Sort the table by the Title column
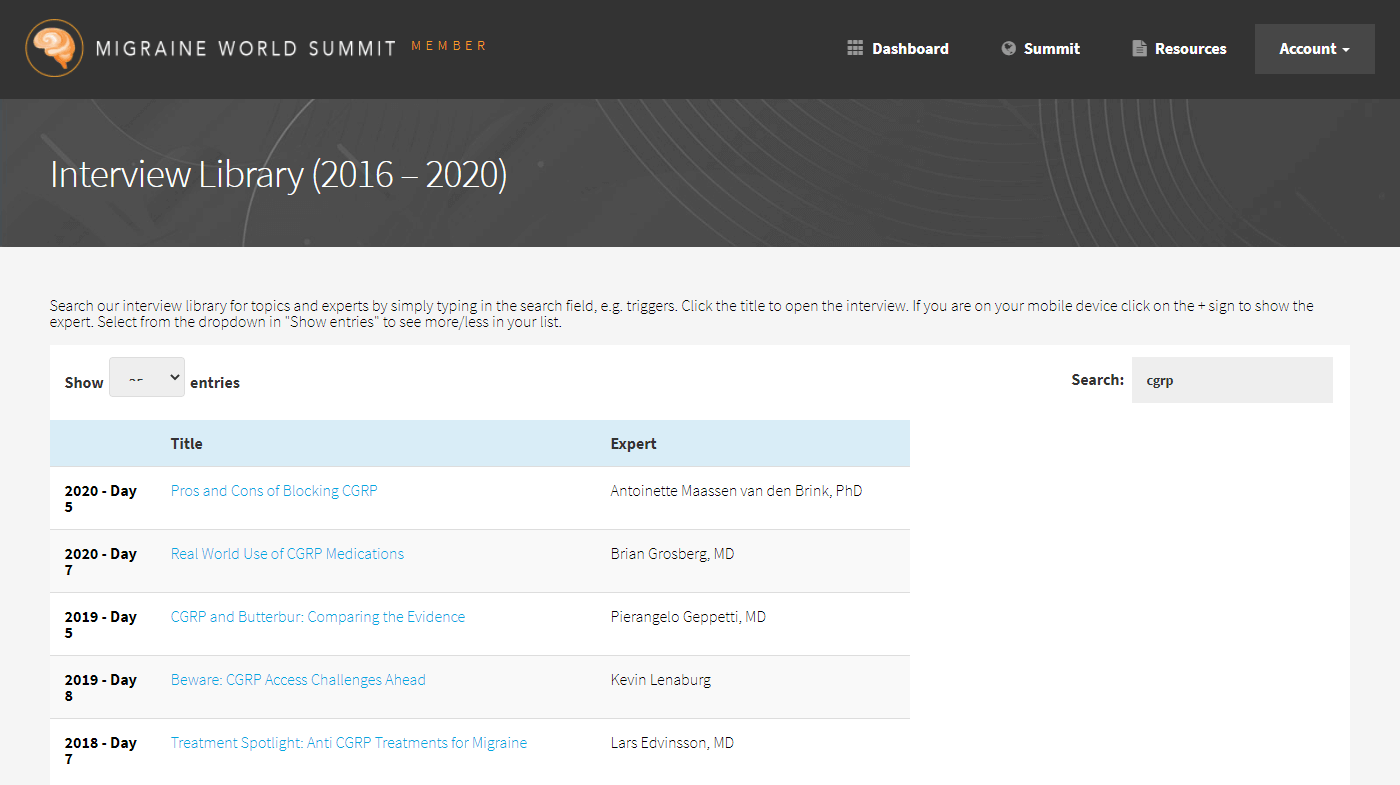The width and height of the screenshot is (1400, 785). coord(186,443)
